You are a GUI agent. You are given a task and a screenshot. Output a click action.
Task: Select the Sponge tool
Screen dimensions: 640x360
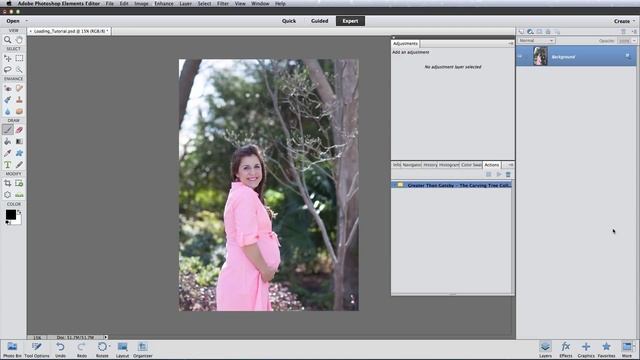(19, 111)
